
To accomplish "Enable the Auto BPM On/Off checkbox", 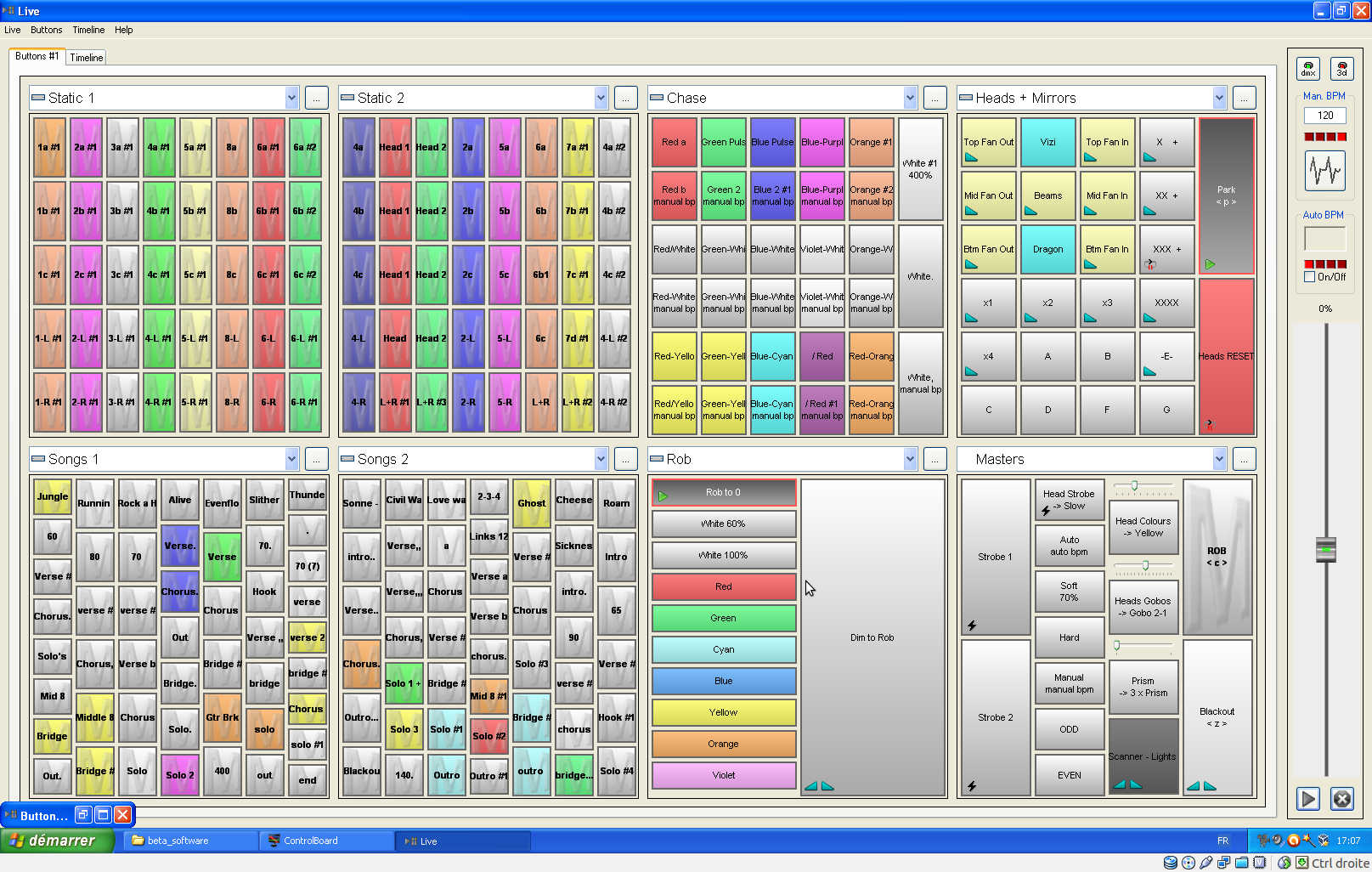I will (x=1310, y=277).
